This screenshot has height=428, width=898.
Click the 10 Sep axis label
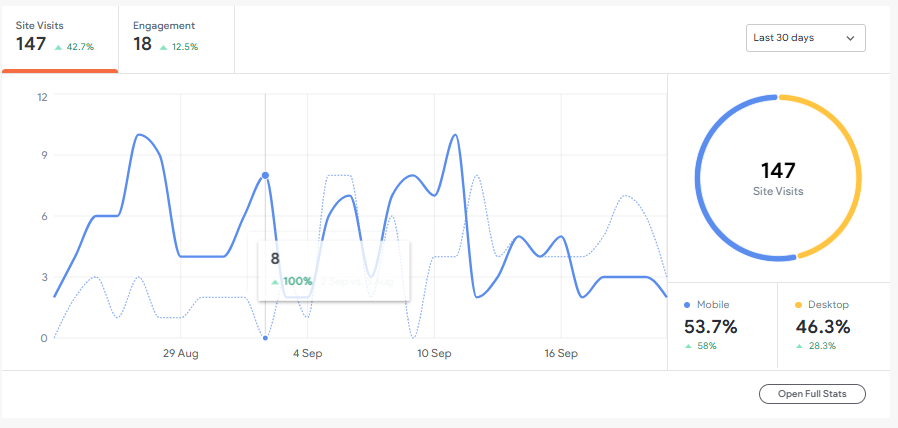(x=435, y=354)
